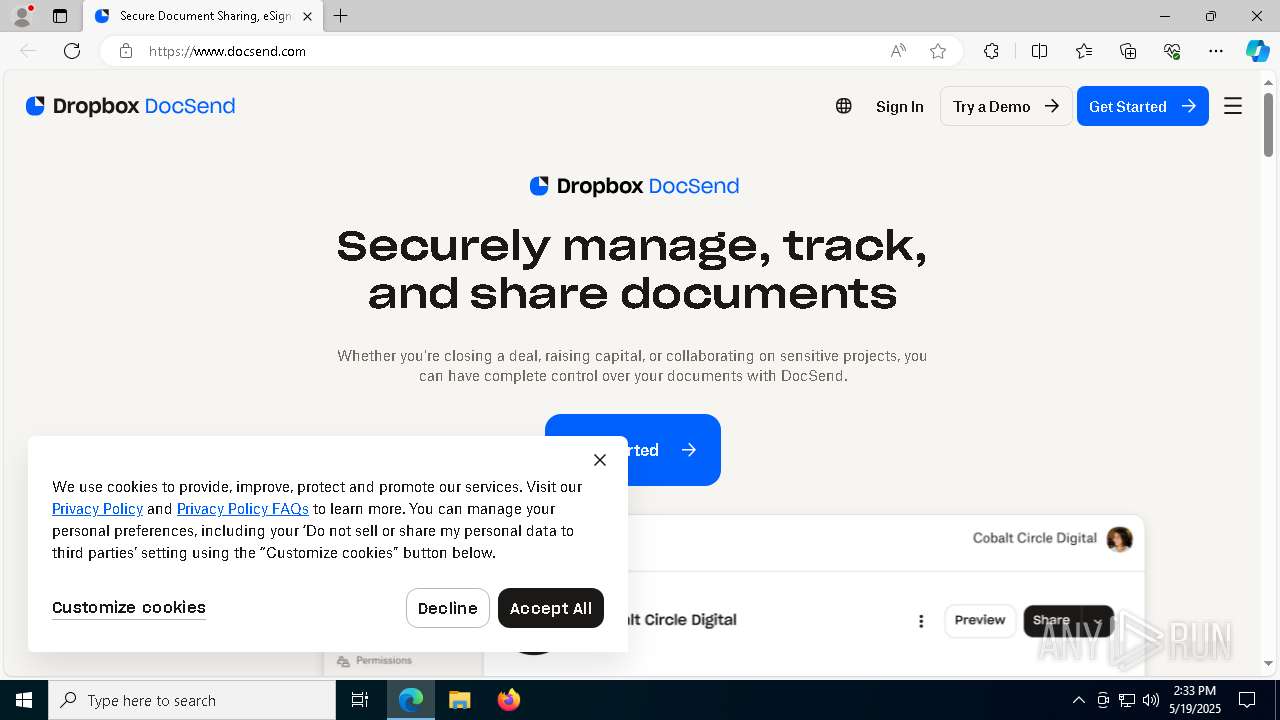Click the Cobalt Circle Digital header text
1280x720 pixels.
click(1034, 538)
